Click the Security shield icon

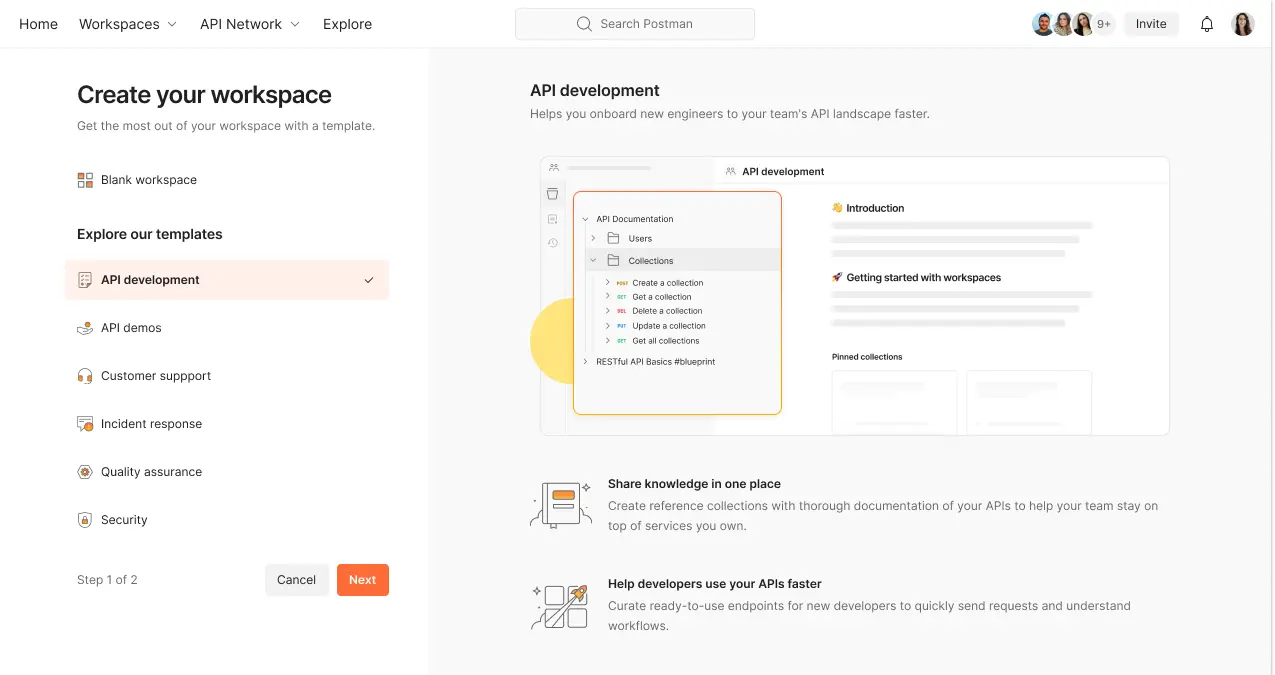(85, 520)
